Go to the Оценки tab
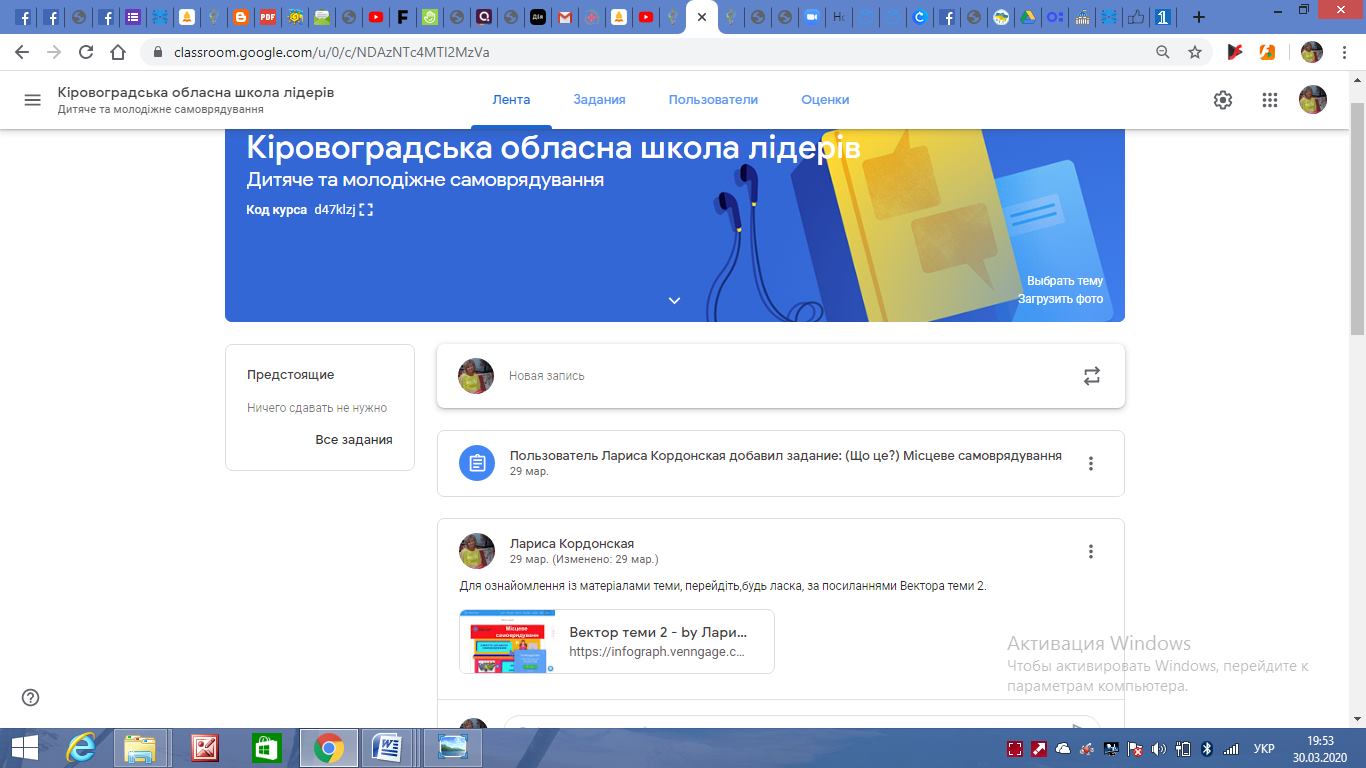This screenshot has width=1366, height=768. tap(825, 100)
